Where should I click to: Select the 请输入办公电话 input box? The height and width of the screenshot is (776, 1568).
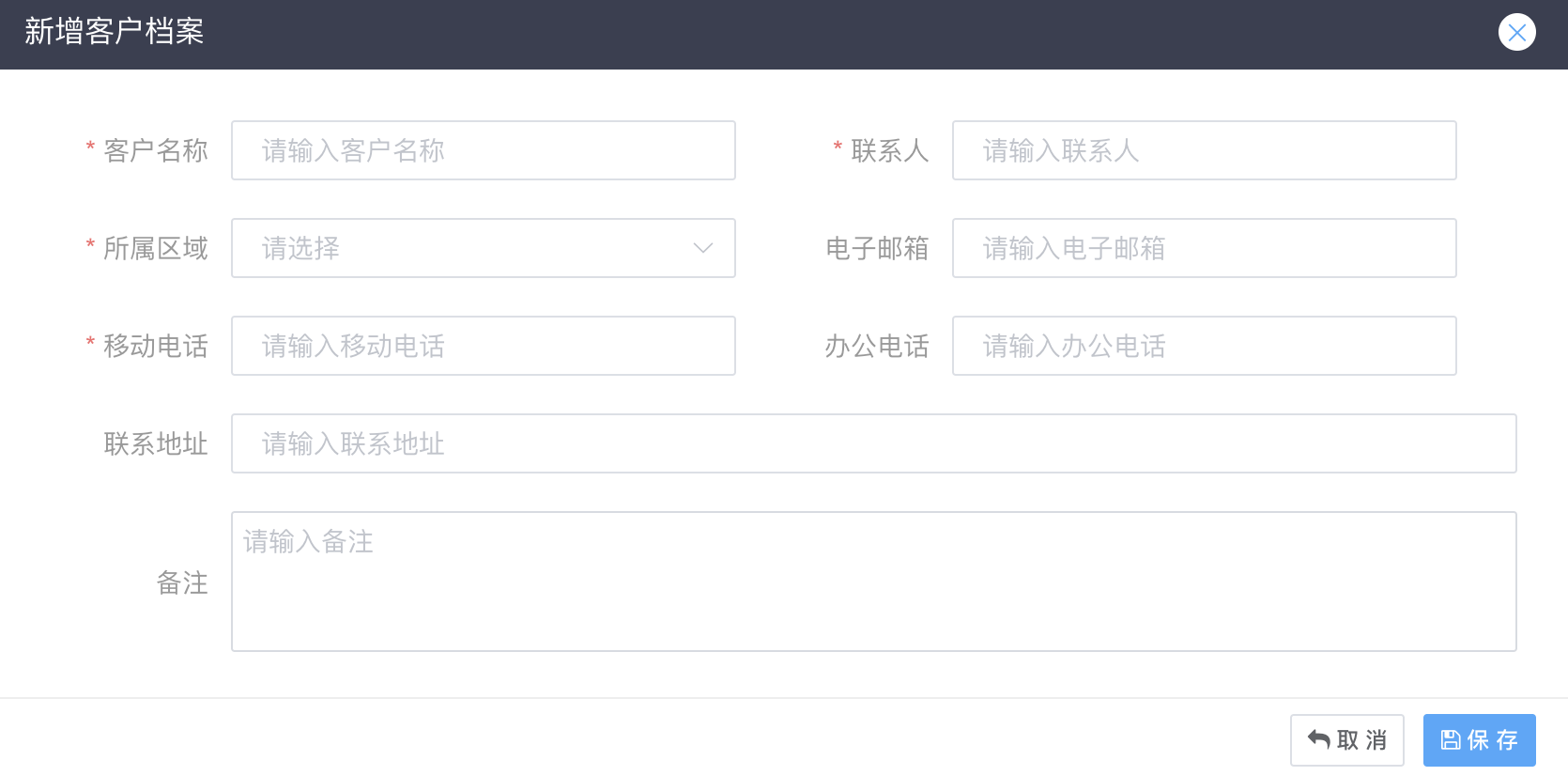coord(1204,346)
